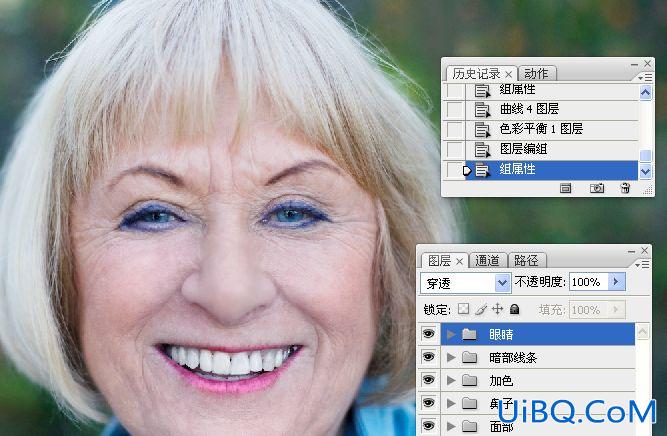Viewport: 667px width, 436px height.
Task: Click history state icon beside 曲线 4 图层
Action: [x=482, y=110]
